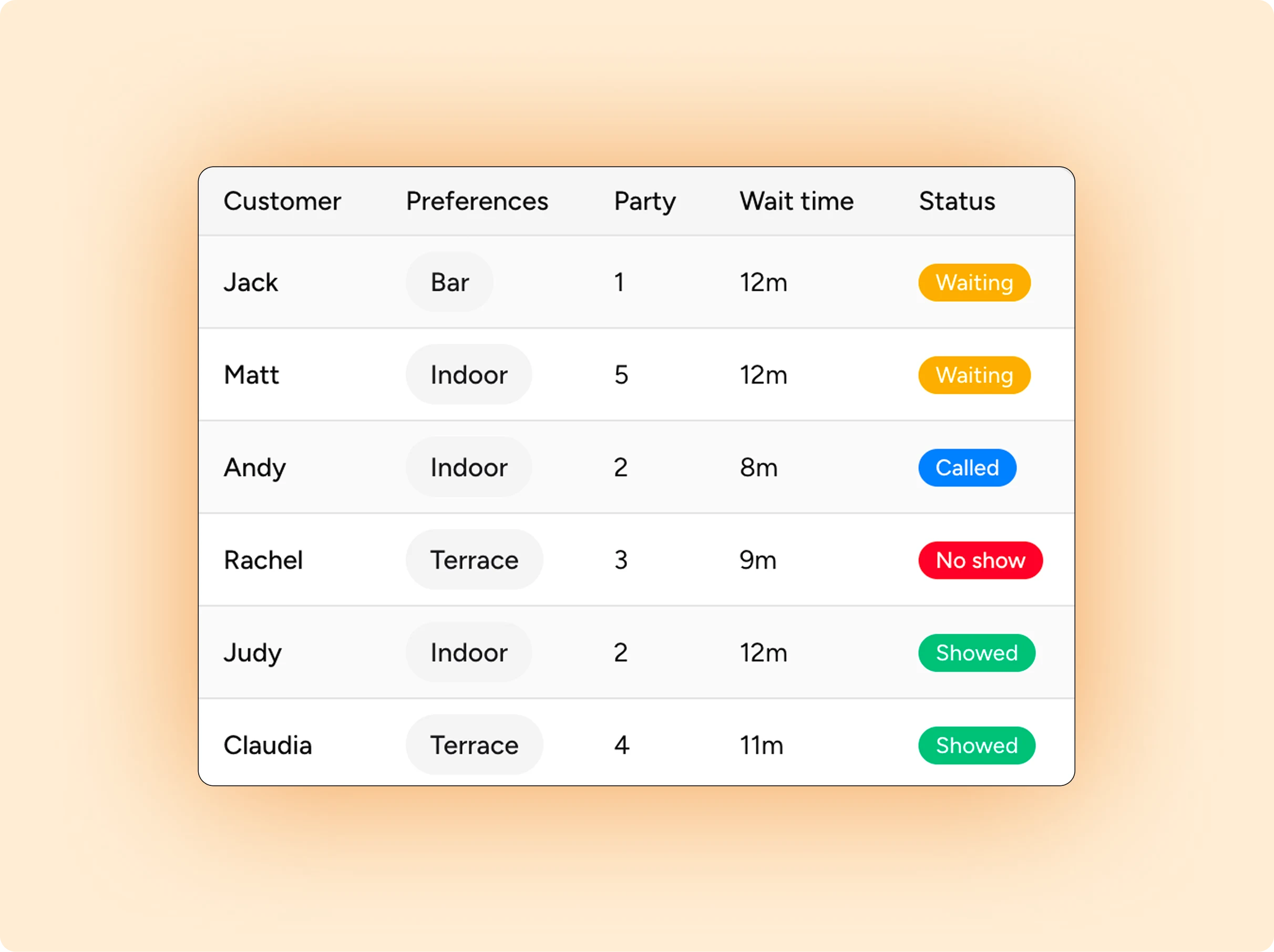Click Matt's Waiting status badge
Screen dimensions: 1274x952
tap(974, 375)
